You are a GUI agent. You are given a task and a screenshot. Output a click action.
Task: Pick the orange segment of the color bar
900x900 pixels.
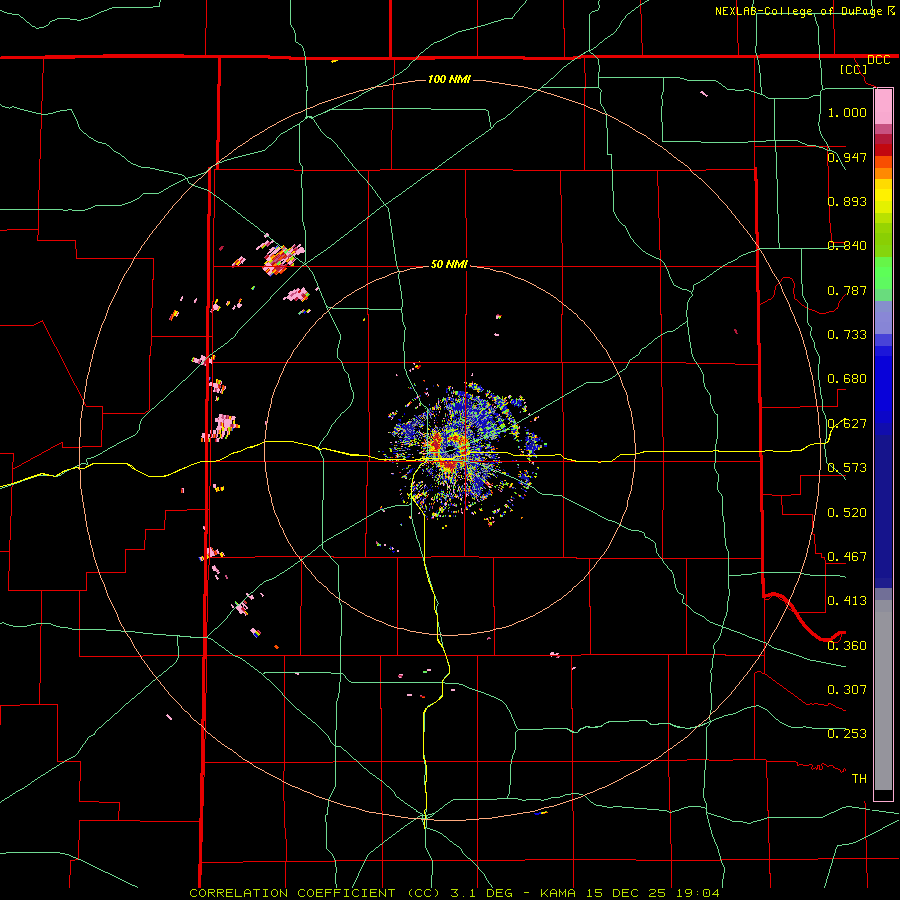(883, 167)
